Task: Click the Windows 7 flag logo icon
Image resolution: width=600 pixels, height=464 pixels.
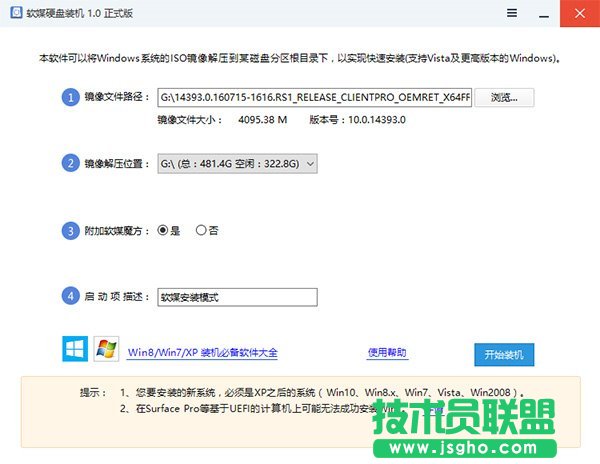Action: coord(106,349)
